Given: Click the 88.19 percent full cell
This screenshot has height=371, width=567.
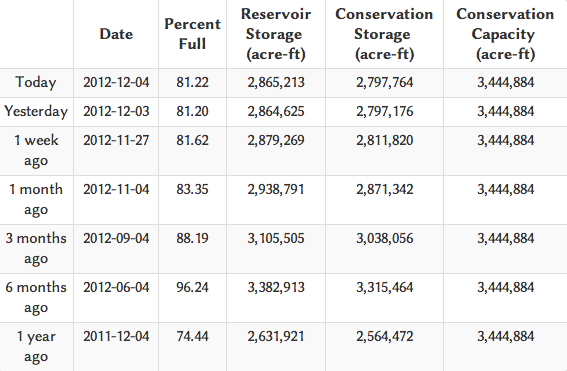Looking at the screenshot, I should coord(192,239).
